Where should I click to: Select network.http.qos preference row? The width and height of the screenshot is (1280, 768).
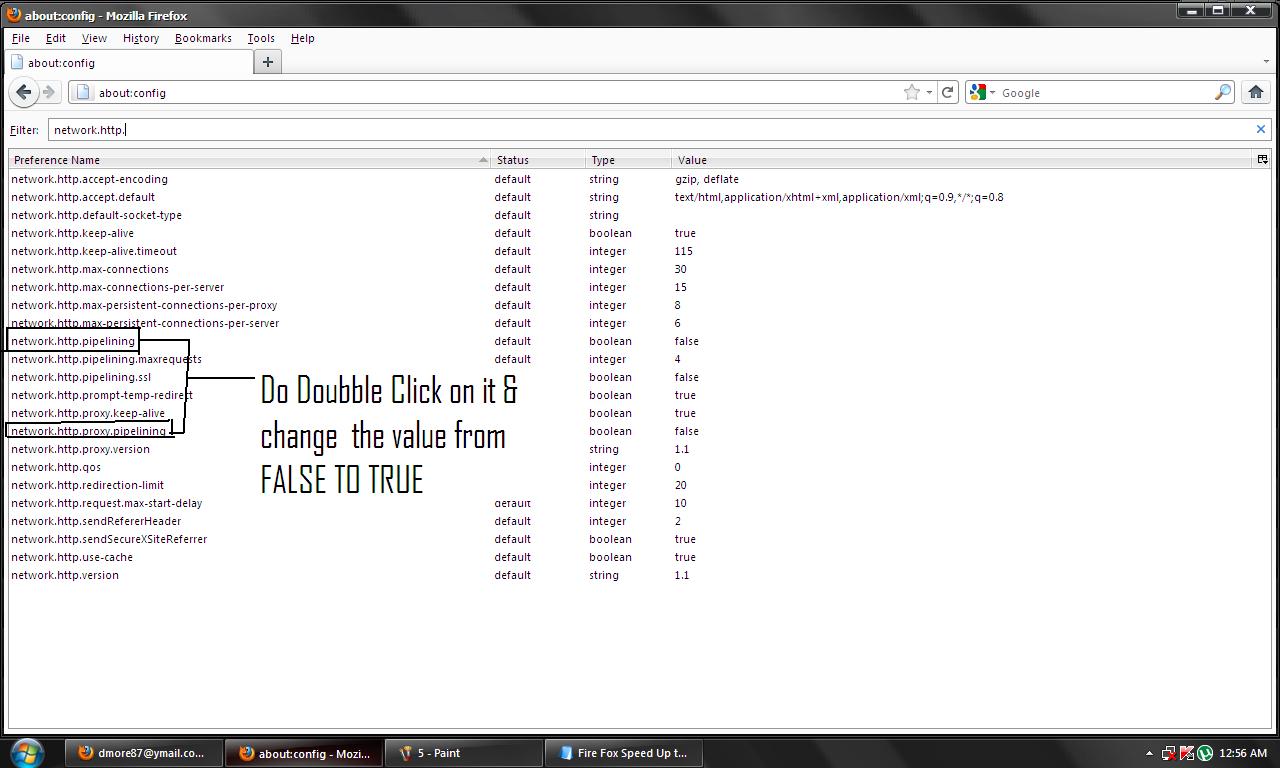(640, 467)
